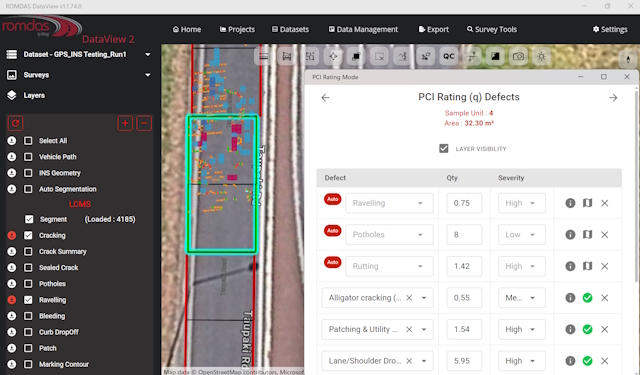Enable the Crack Summary layer checkbox

click(28, 251)
